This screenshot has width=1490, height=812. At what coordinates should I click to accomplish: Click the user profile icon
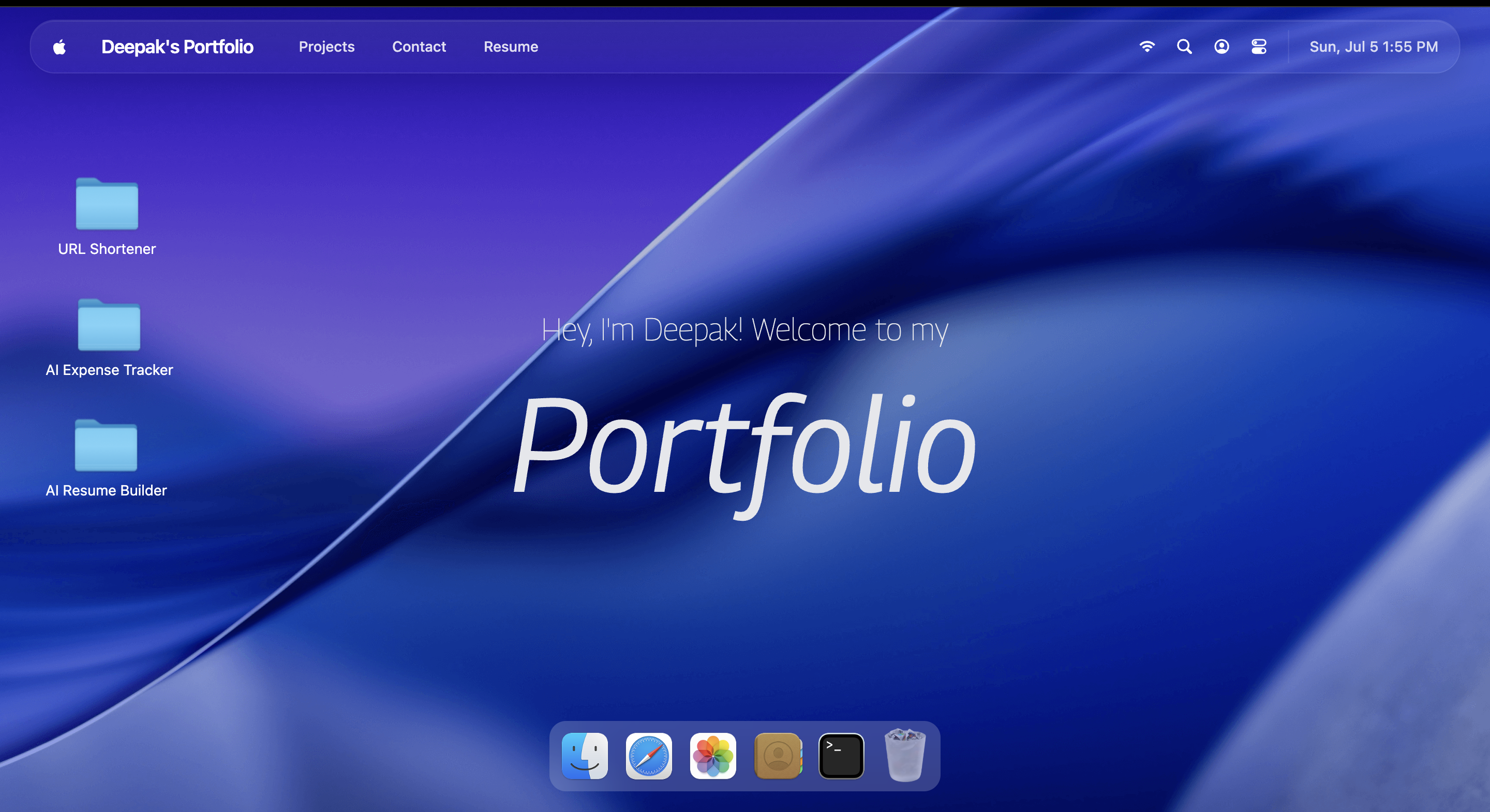click(x=1221, y=46)
